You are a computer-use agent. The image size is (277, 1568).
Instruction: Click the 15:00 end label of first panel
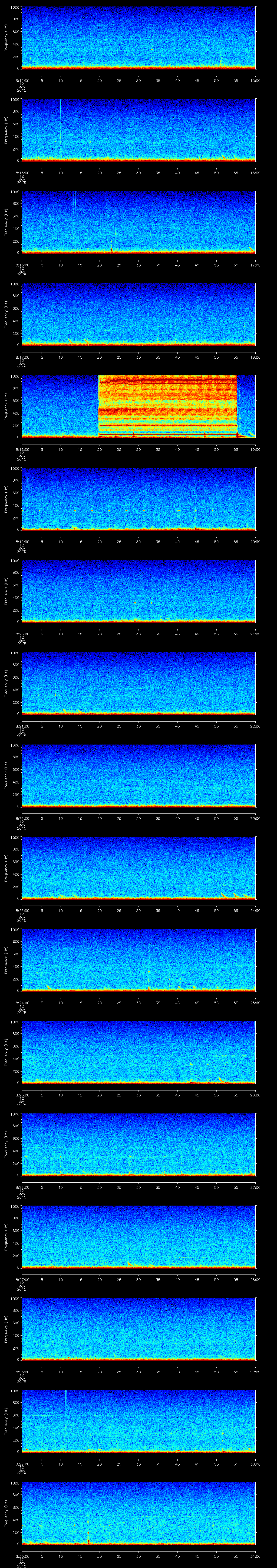coord(256,80)
